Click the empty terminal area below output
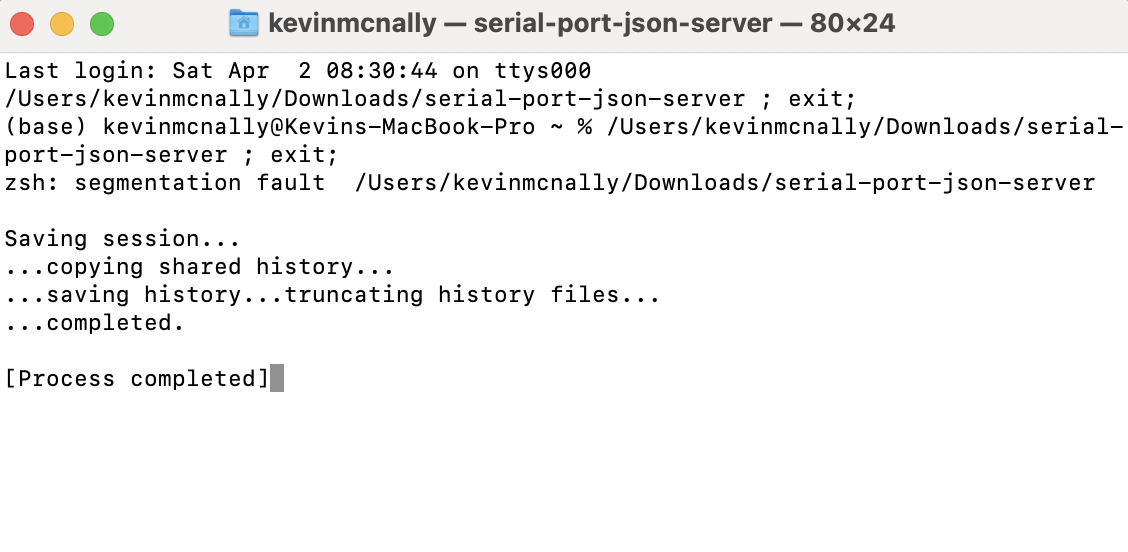 pyautogui.click(x=564, y=475)
